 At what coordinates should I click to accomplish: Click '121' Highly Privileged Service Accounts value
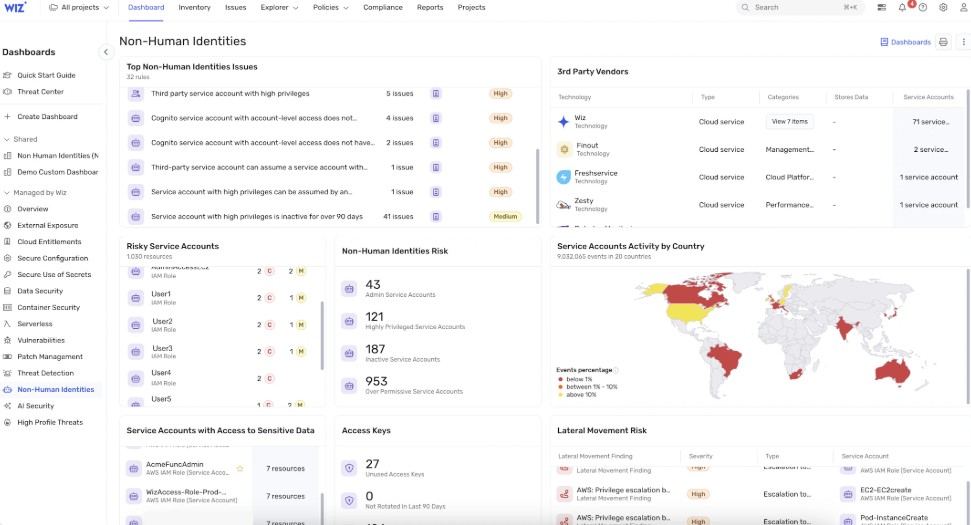point(374,317)
